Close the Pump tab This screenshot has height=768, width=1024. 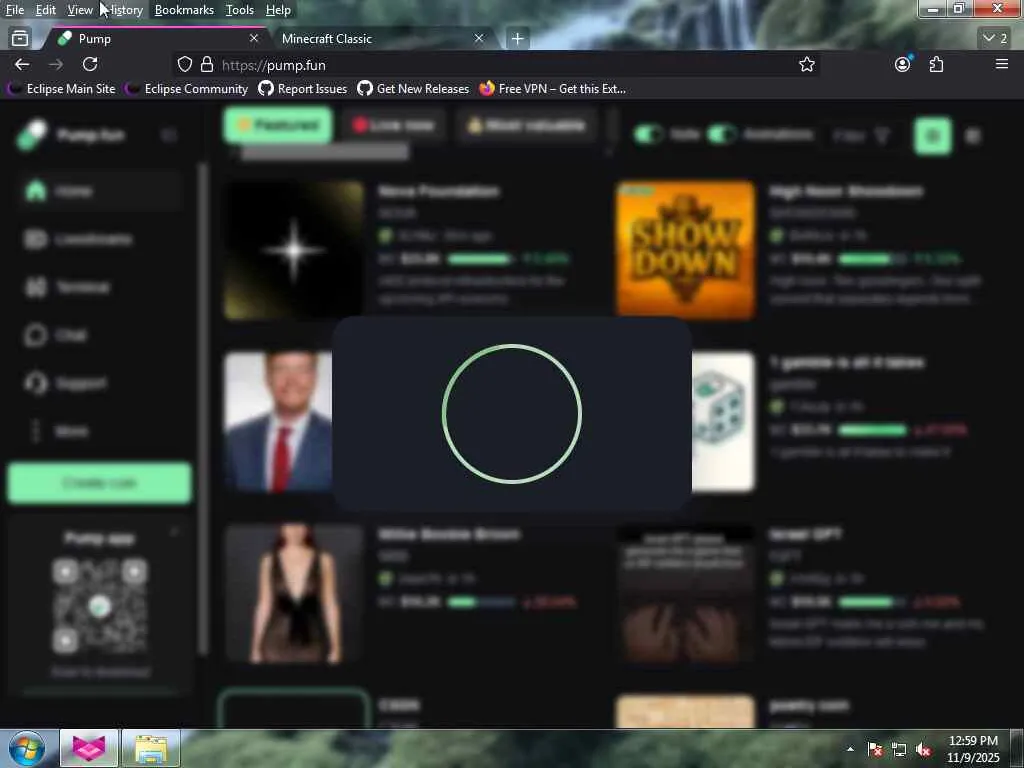[x=254, y=39]
